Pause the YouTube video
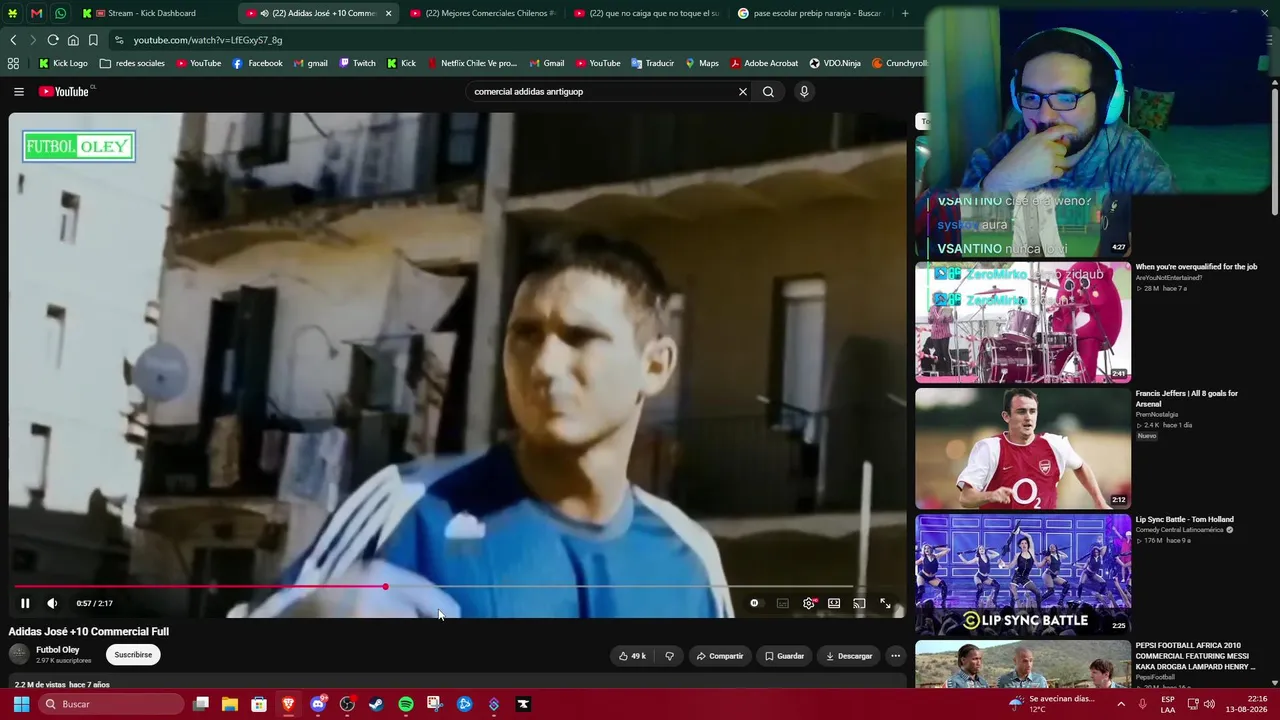The image size is (1280, 720). (25, 603)
